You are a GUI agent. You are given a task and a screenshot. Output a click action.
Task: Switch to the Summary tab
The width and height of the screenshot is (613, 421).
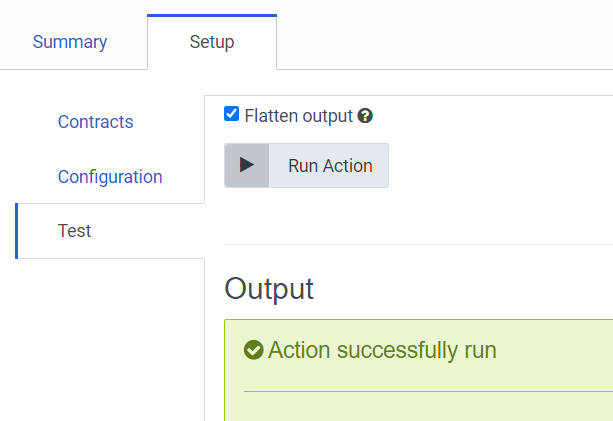(x=70, y=42)
